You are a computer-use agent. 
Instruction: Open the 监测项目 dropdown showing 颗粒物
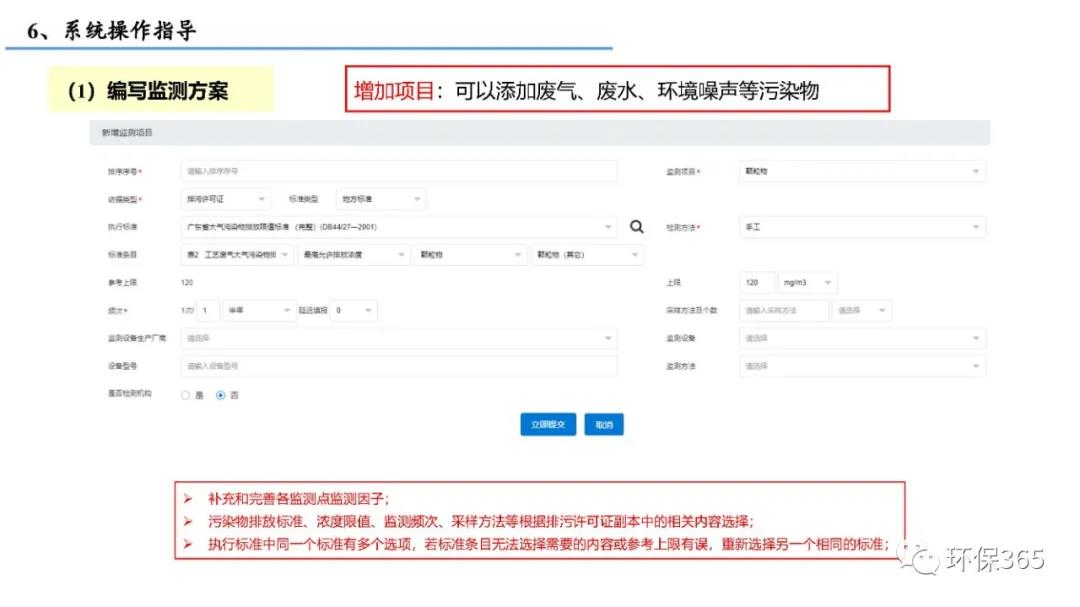[861, 172]
